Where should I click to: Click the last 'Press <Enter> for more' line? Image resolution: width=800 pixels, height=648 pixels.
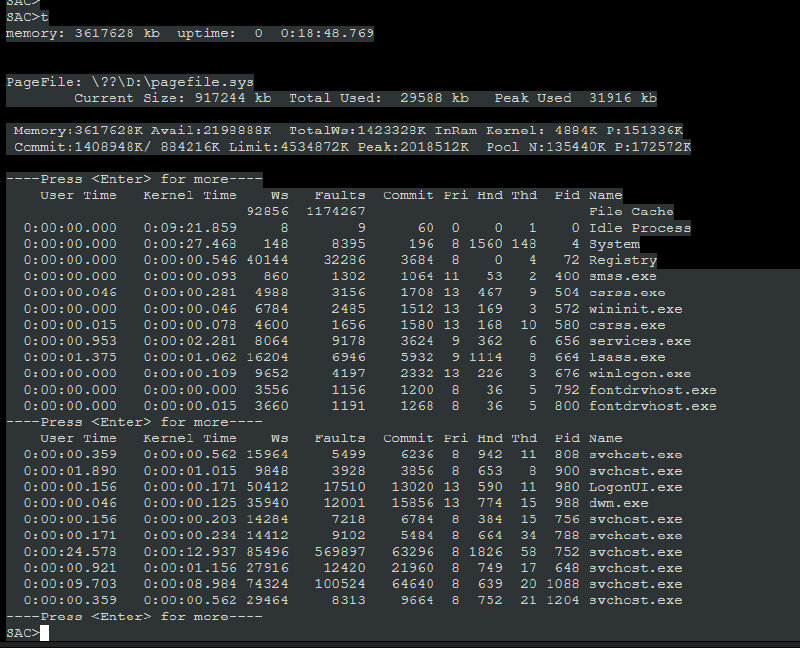tap(134, 616)
